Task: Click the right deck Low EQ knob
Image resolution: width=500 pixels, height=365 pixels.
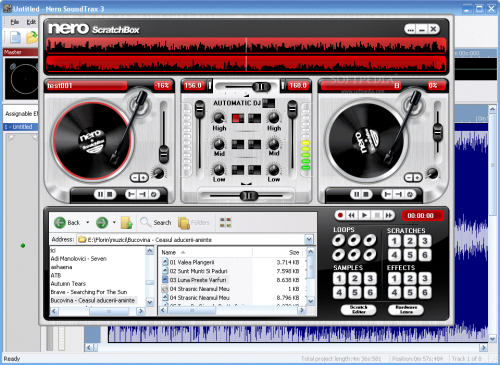Action: (x=274, y=170)
